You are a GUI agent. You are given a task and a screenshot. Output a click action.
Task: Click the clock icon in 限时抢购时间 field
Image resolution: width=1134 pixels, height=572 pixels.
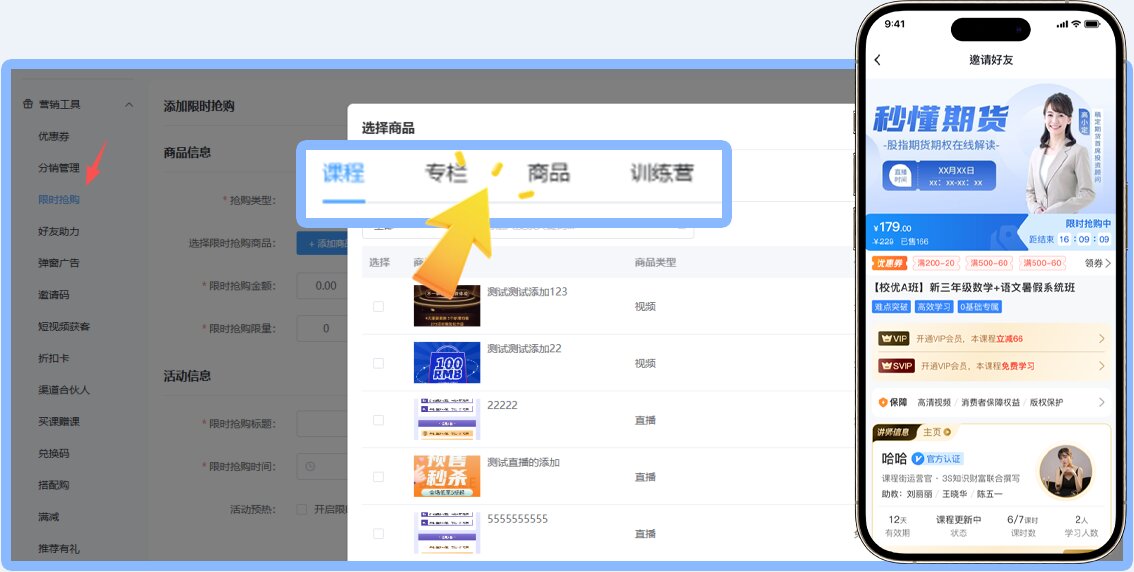[310, 466]
